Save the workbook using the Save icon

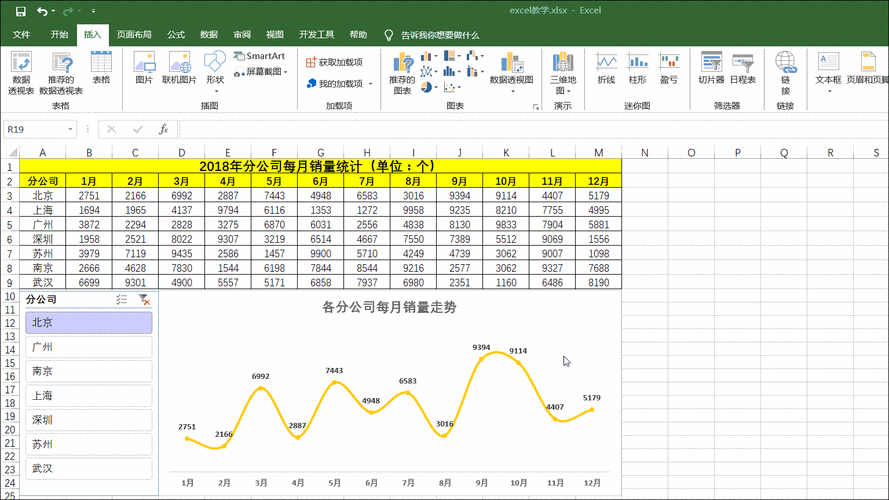click(20, 11)
